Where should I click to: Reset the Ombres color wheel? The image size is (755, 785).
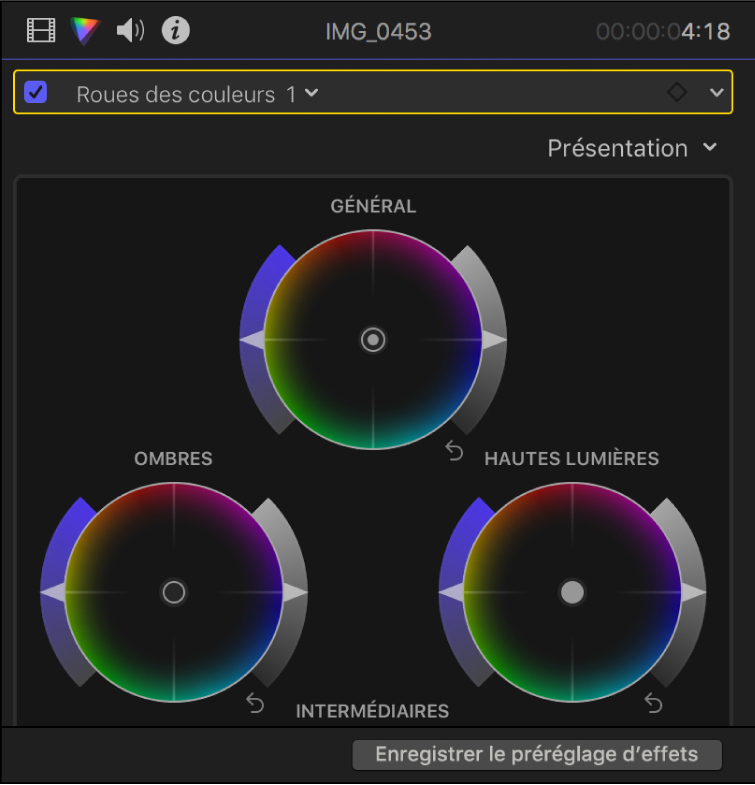255,703
